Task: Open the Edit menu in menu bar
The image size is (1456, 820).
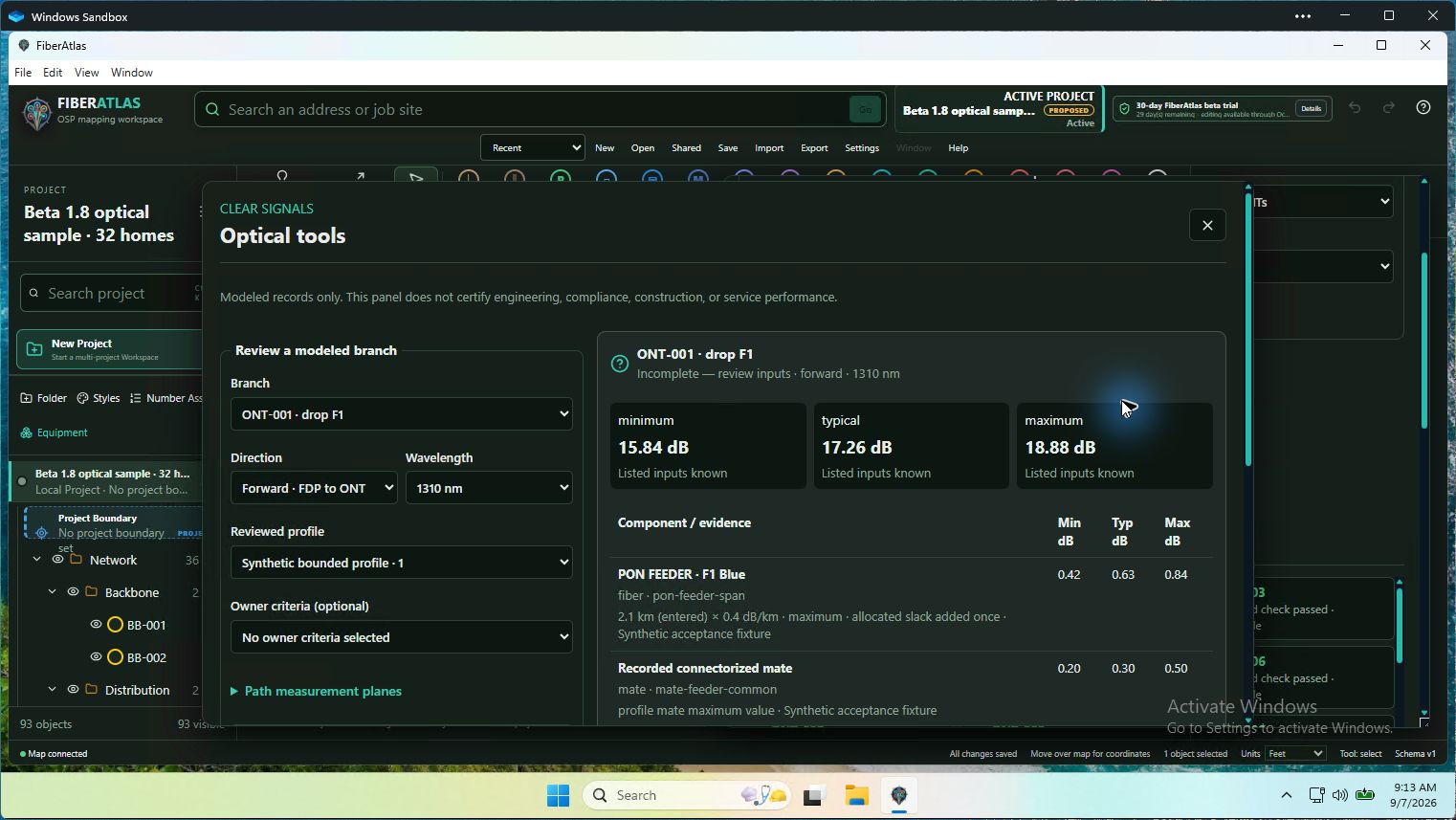Action: click(x=53, y=73)
